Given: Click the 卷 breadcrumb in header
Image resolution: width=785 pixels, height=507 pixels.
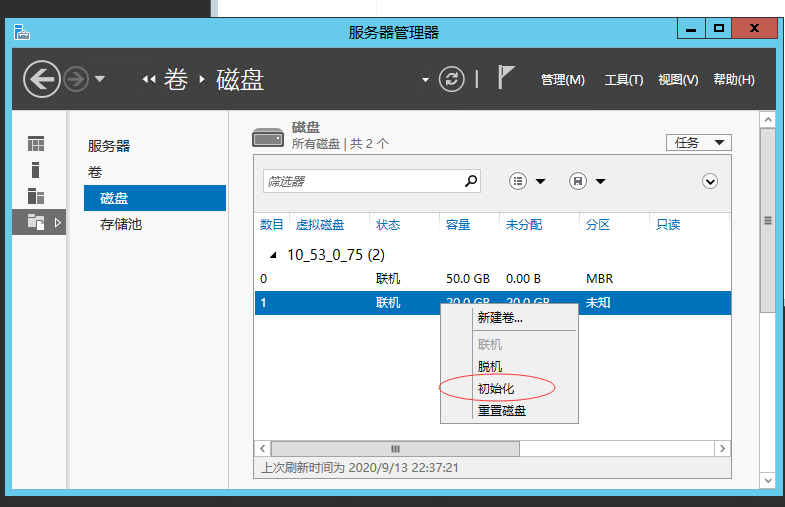Looking at the screenshot, I should (x=176, y=79).
